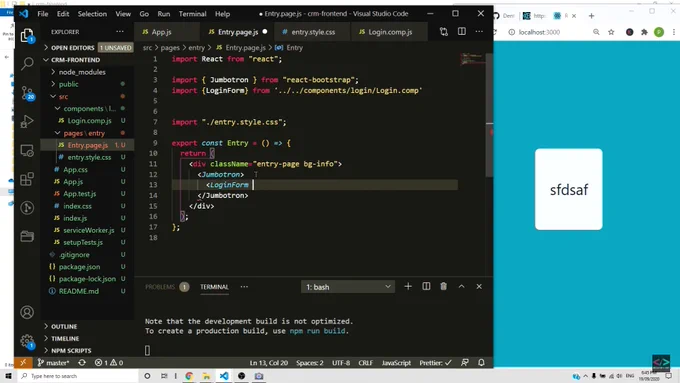Click CRLF end of line setting

point(365,363)
